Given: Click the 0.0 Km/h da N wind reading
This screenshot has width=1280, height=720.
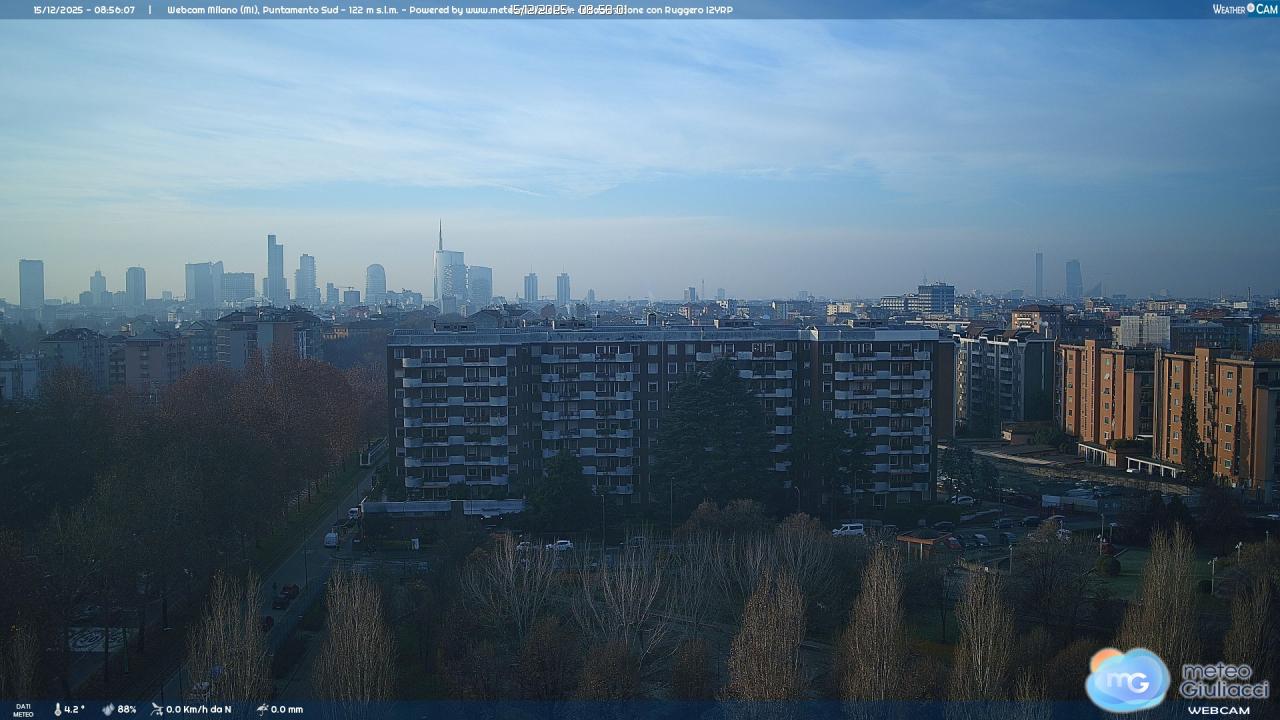Looking at the screenshot, I should pos(199,709).
